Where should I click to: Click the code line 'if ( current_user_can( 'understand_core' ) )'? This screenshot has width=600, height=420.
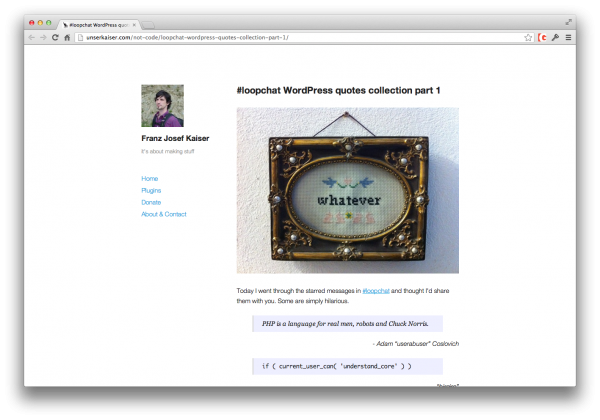pyautogui.click(x=337, y=366)
